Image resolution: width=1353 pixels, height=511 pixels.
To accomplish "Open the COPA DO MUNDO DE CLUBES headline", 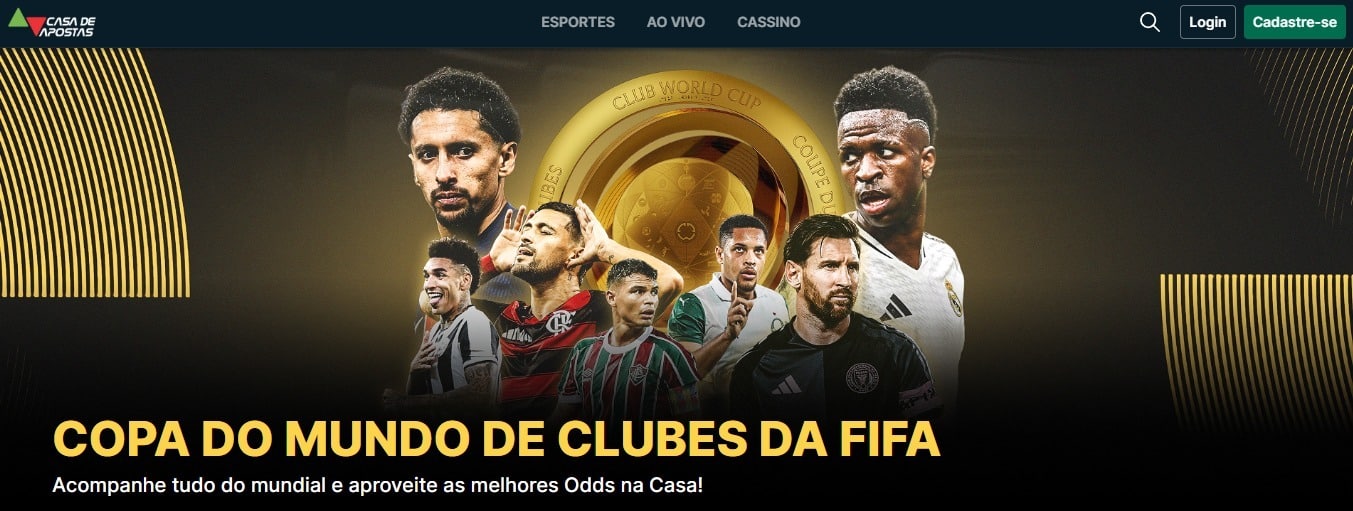I will coord(496,440).
